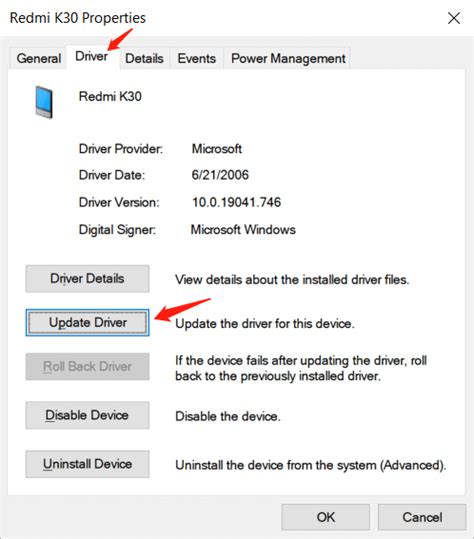The width and height of the screenshot is (474, 539).
Task: Click the Digital Signer label
Action: (117, 229)
